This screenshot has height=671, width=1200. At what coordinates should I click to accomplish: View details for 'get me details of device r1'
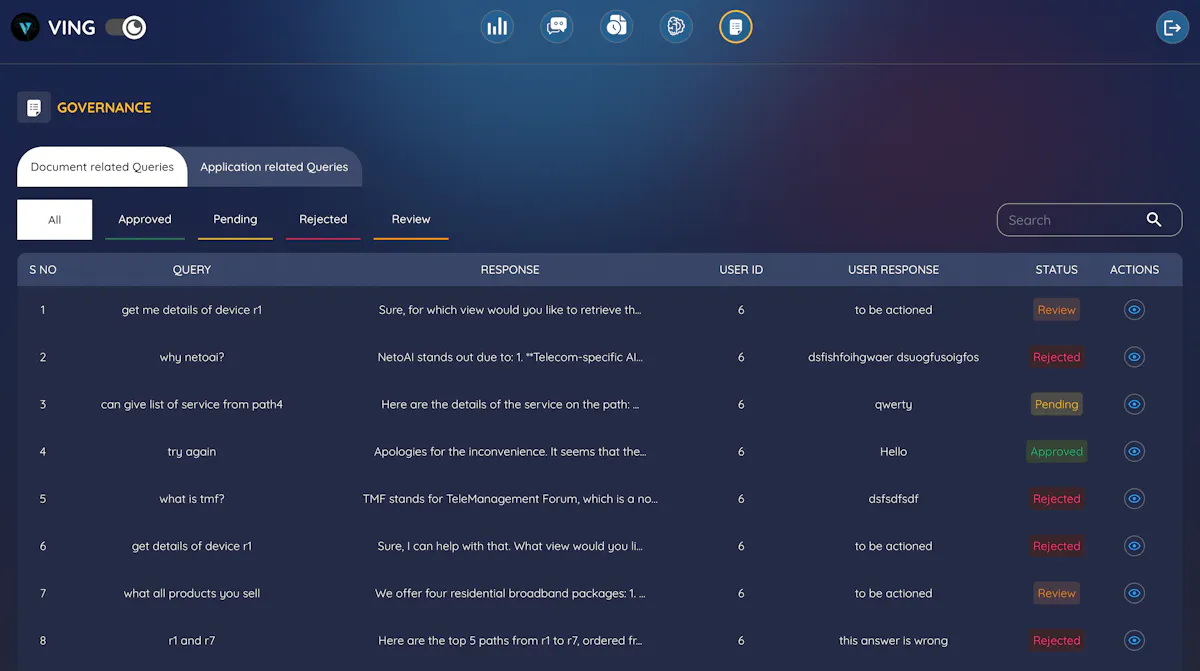(1134, 310)
